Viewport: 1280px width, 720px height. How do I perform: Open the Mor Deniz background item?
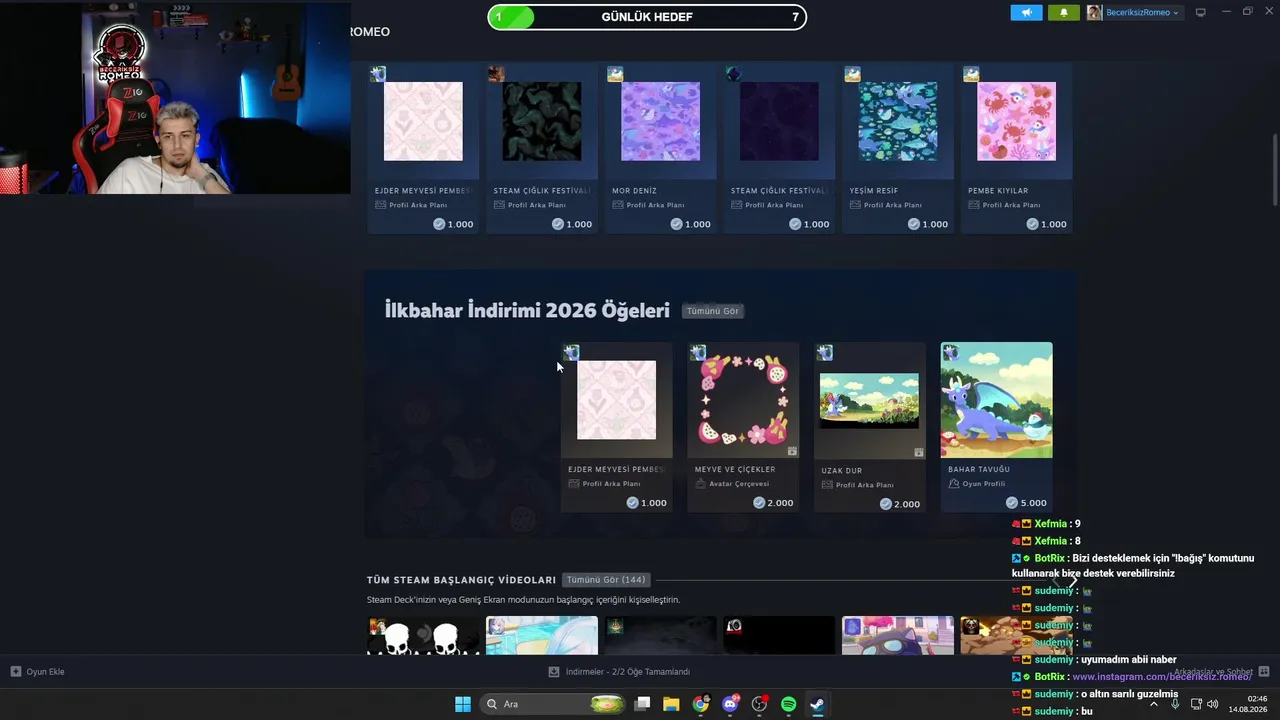(661, 121)
